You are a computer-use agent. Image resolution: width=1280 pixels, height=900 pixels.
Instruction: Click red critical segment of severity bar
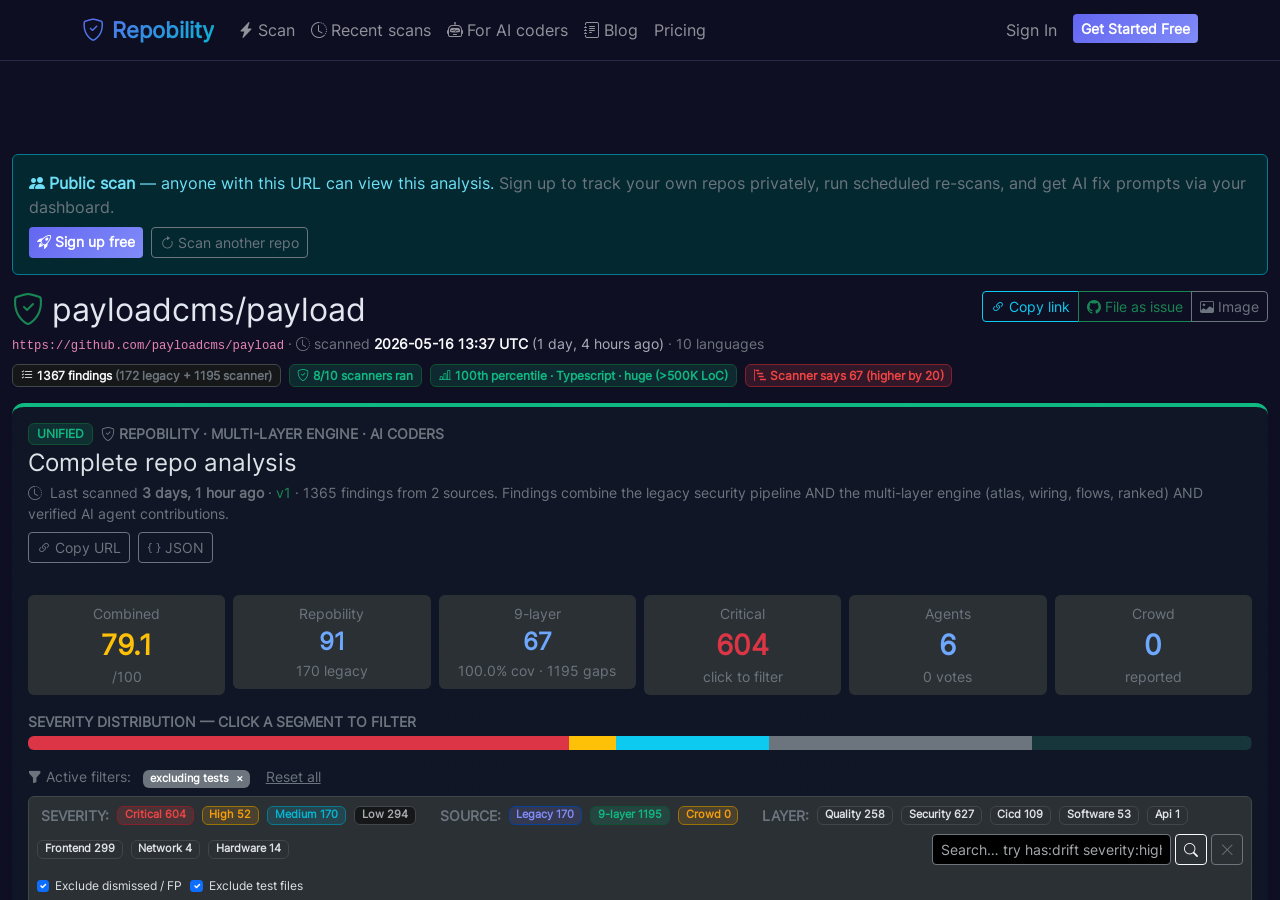click(298, 743)
